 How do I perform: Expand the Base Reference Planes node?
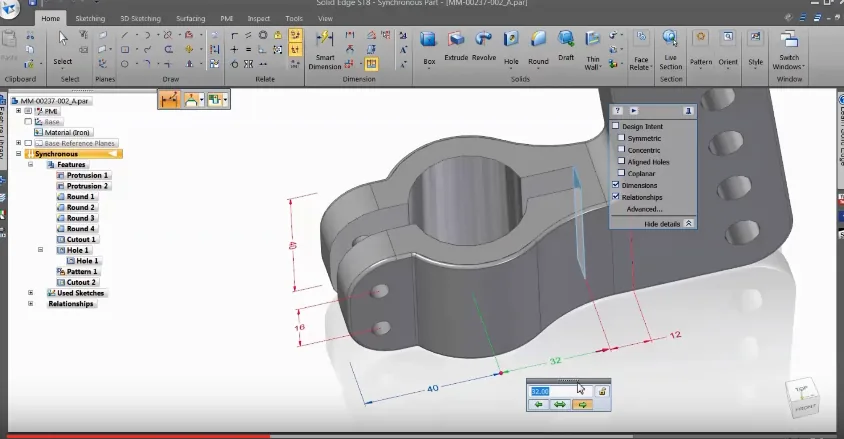click(x=18, y=143)
